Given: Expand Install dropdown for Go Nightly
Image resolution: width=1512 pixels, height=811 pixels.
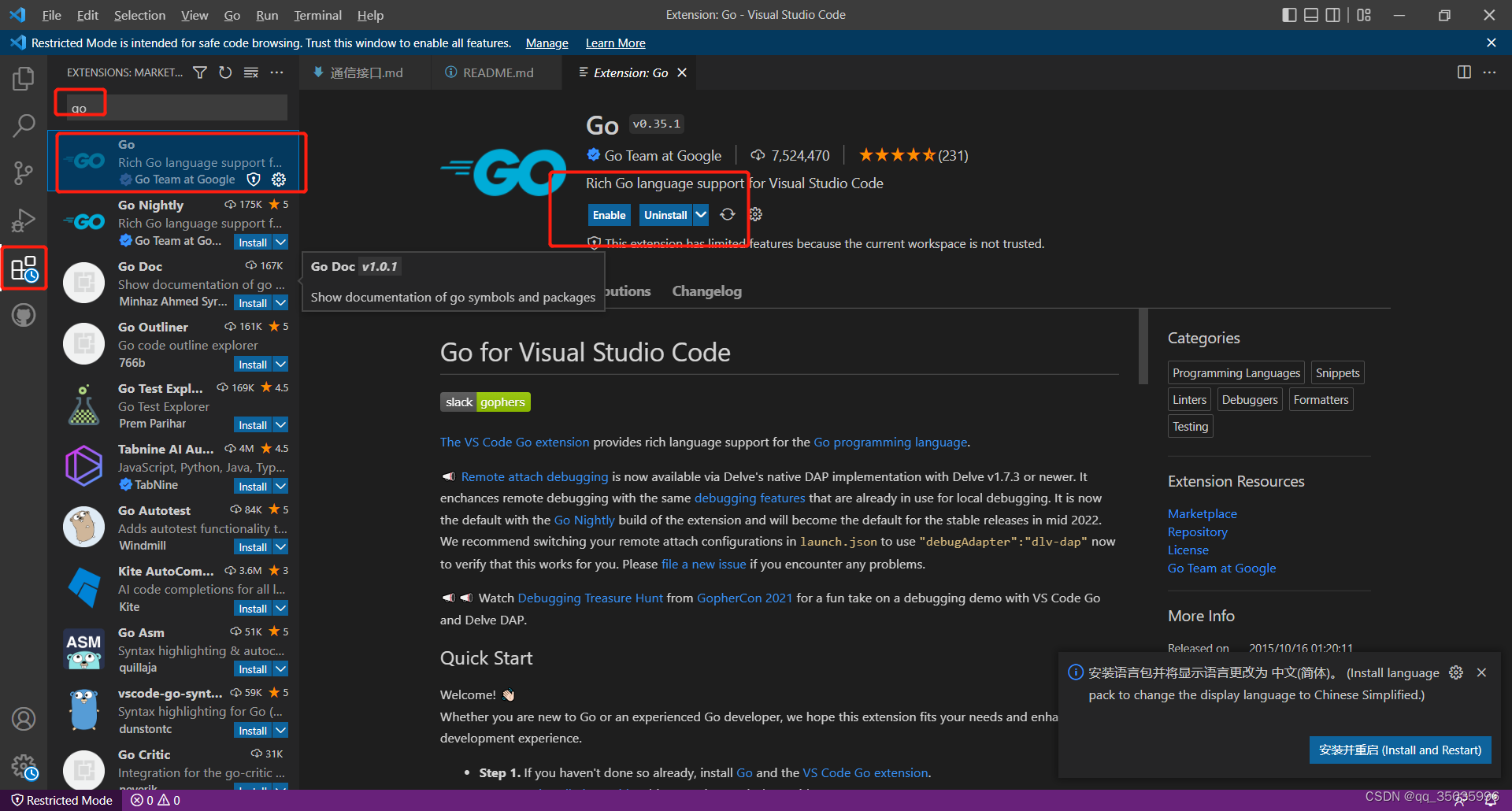Looking at the screenshot, I should (281, 243).
